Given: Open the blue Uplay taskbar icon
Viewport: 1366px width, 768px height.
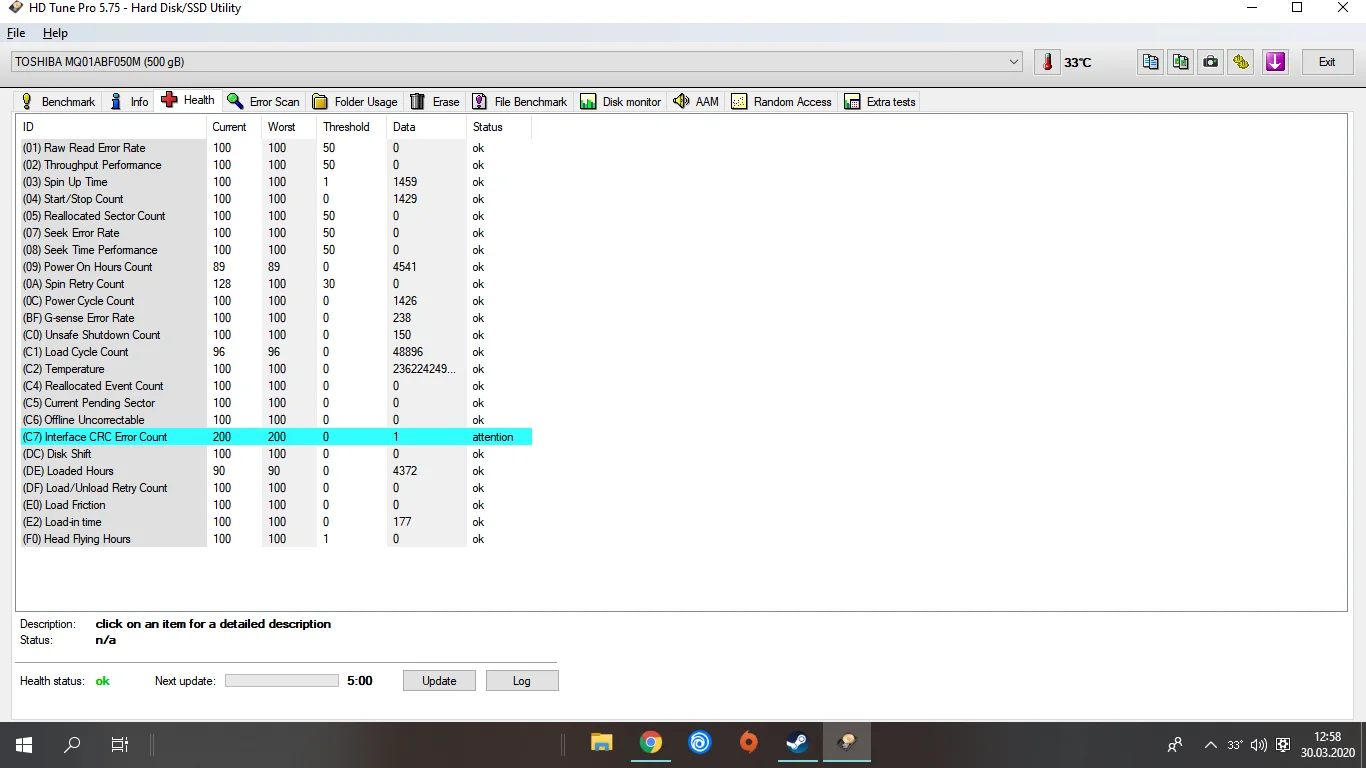Looking at the screenshot, I should (x=700, y=743).
